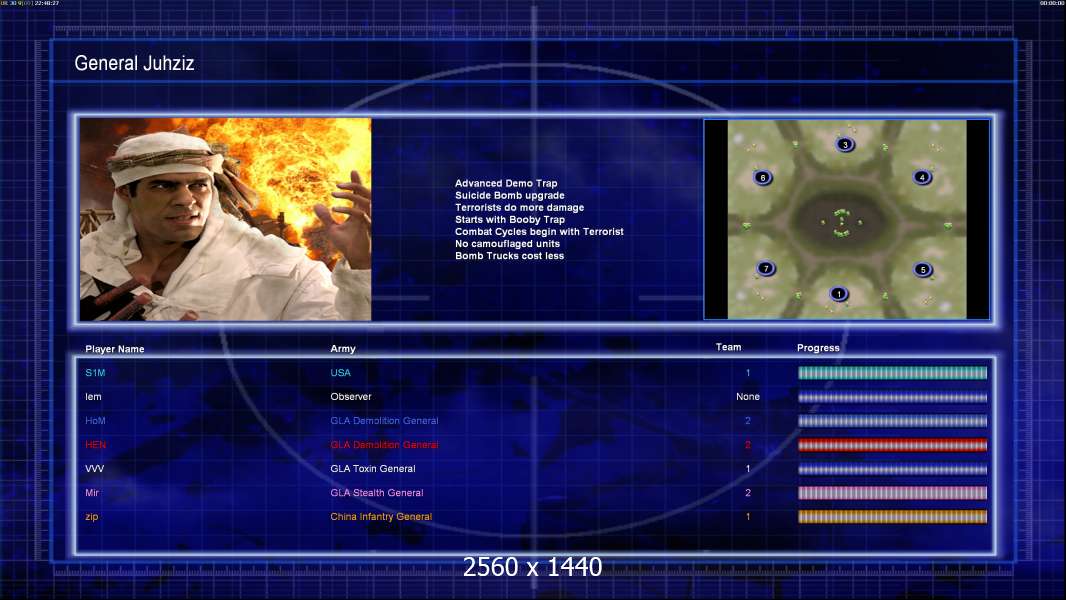Click the USA army entry

click(x=341, y=372)
